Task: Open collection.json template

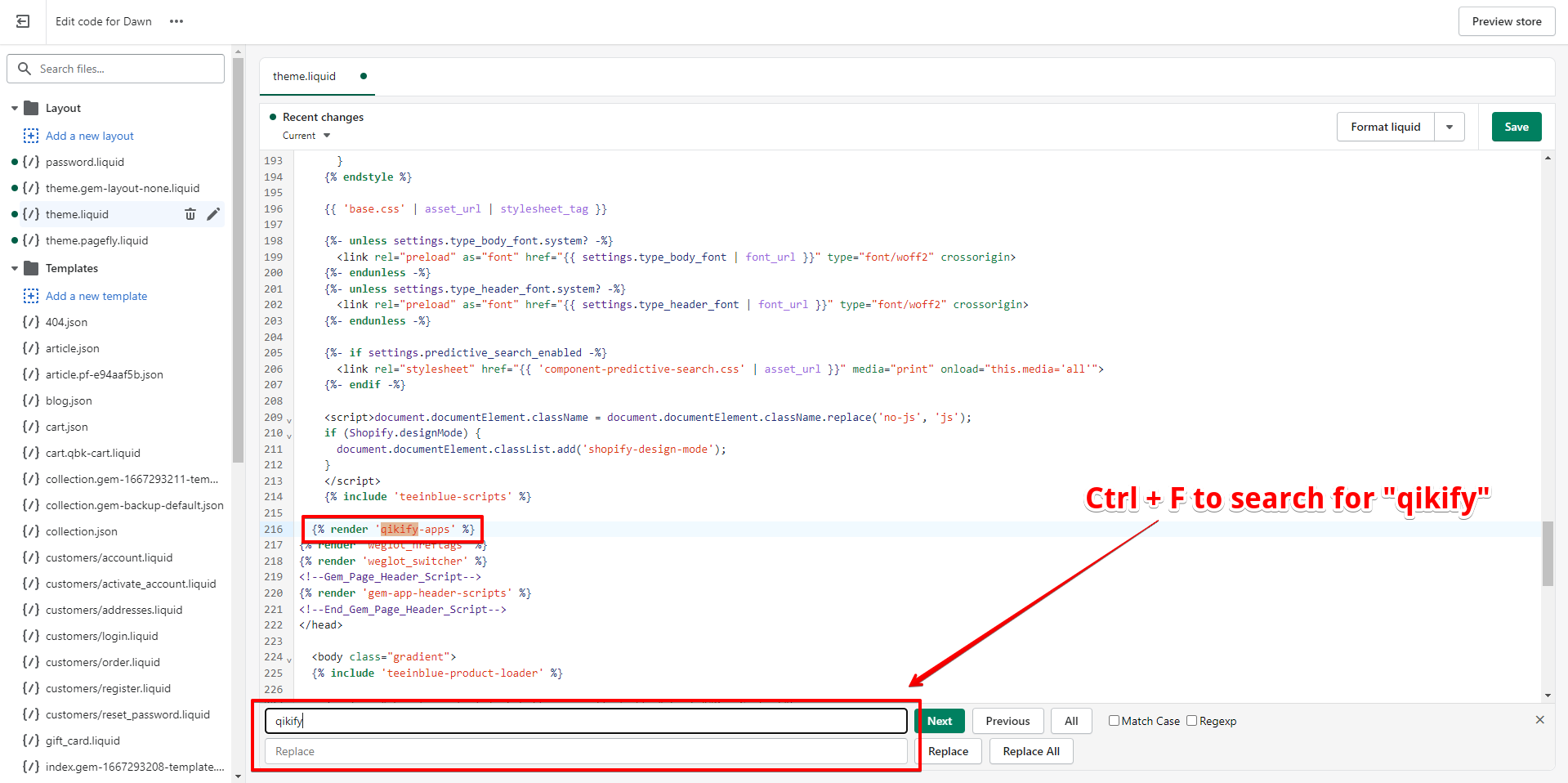Action: click(82, 531)
